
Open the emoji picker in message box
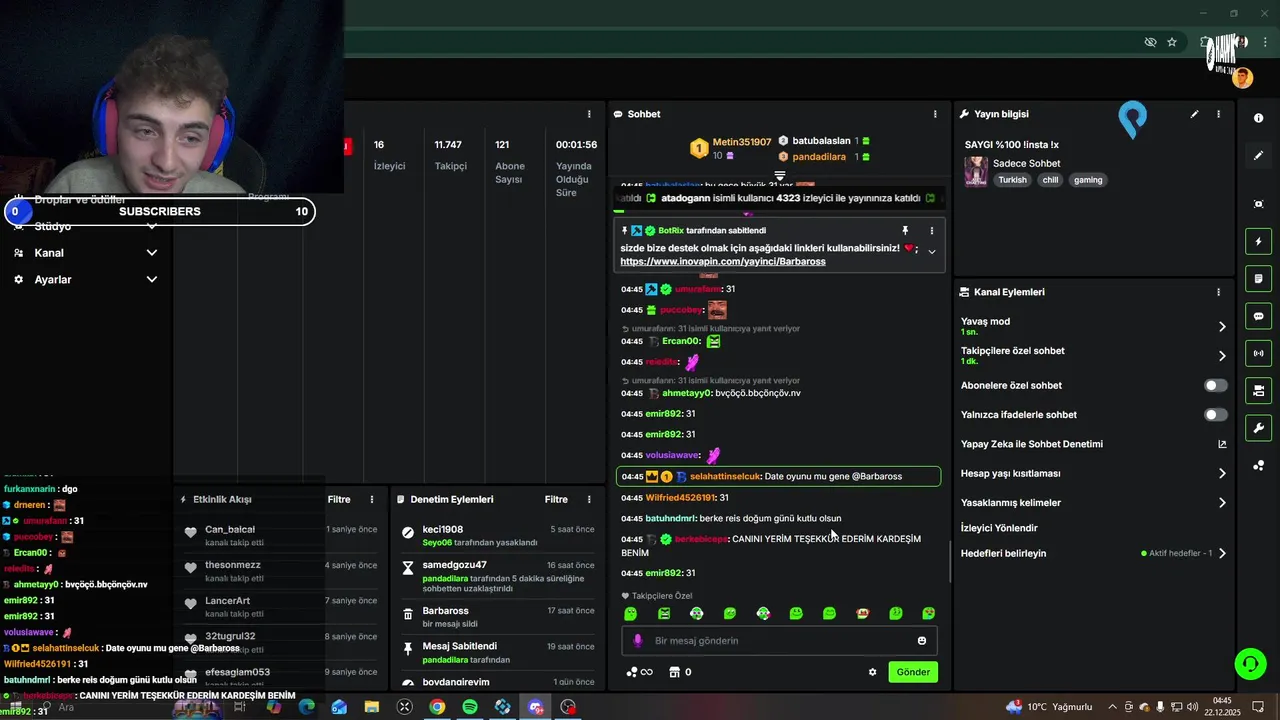point(922,641)
